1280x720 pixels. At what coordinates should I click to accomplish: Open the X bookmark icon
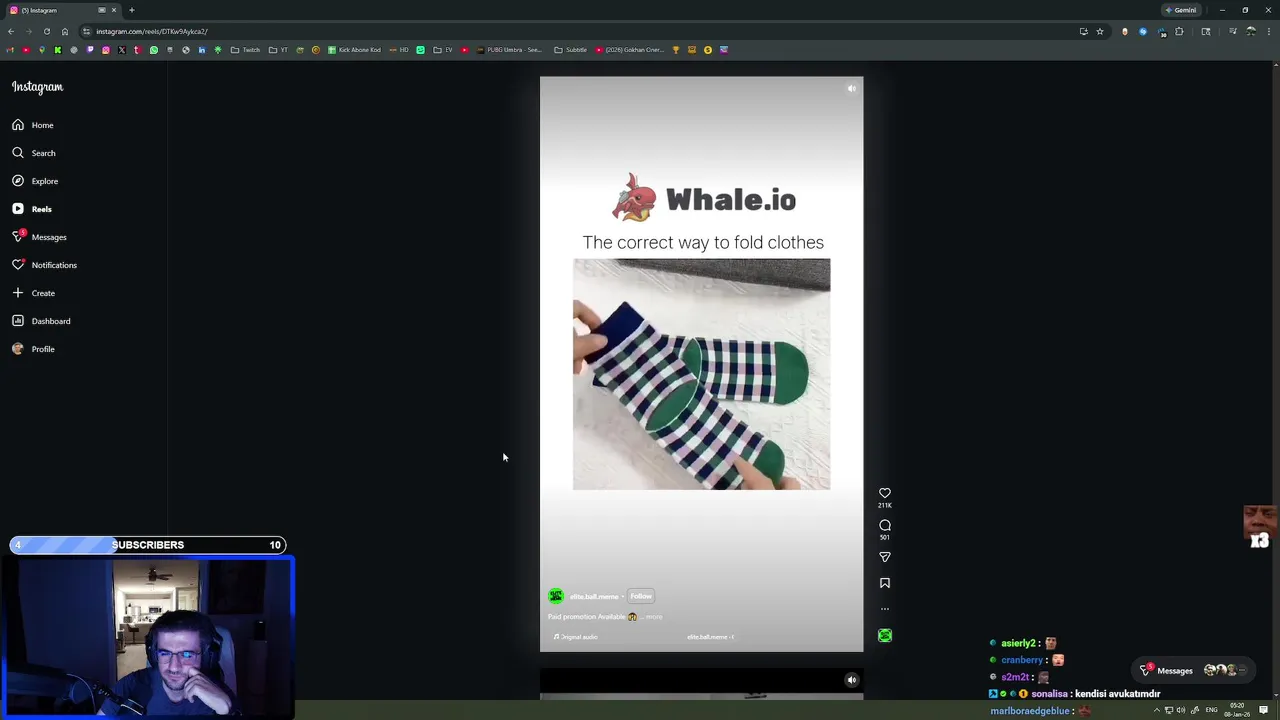(121, 49)
